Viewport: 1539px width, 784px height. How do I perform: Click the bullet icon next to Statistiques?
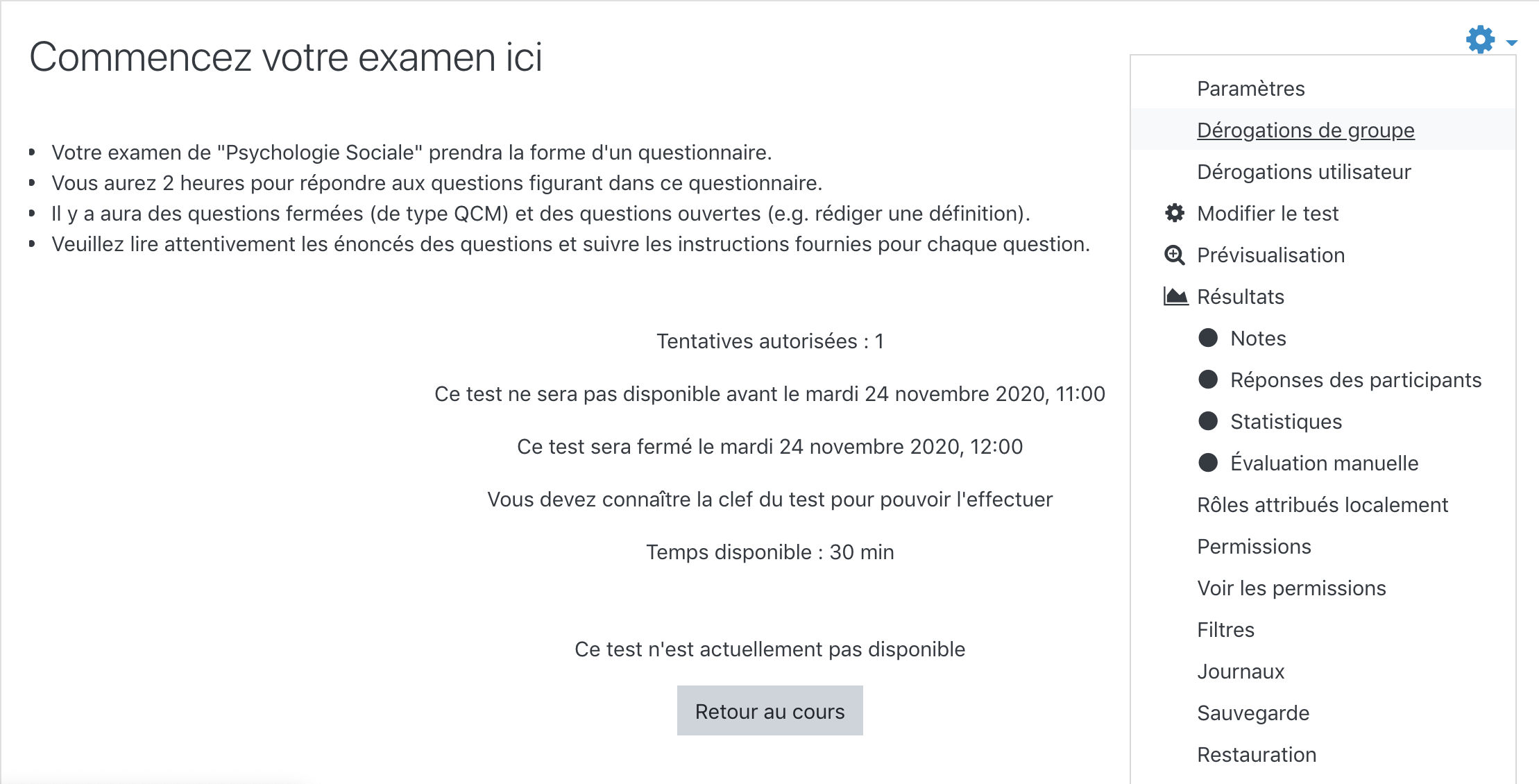click(1208, 421)
